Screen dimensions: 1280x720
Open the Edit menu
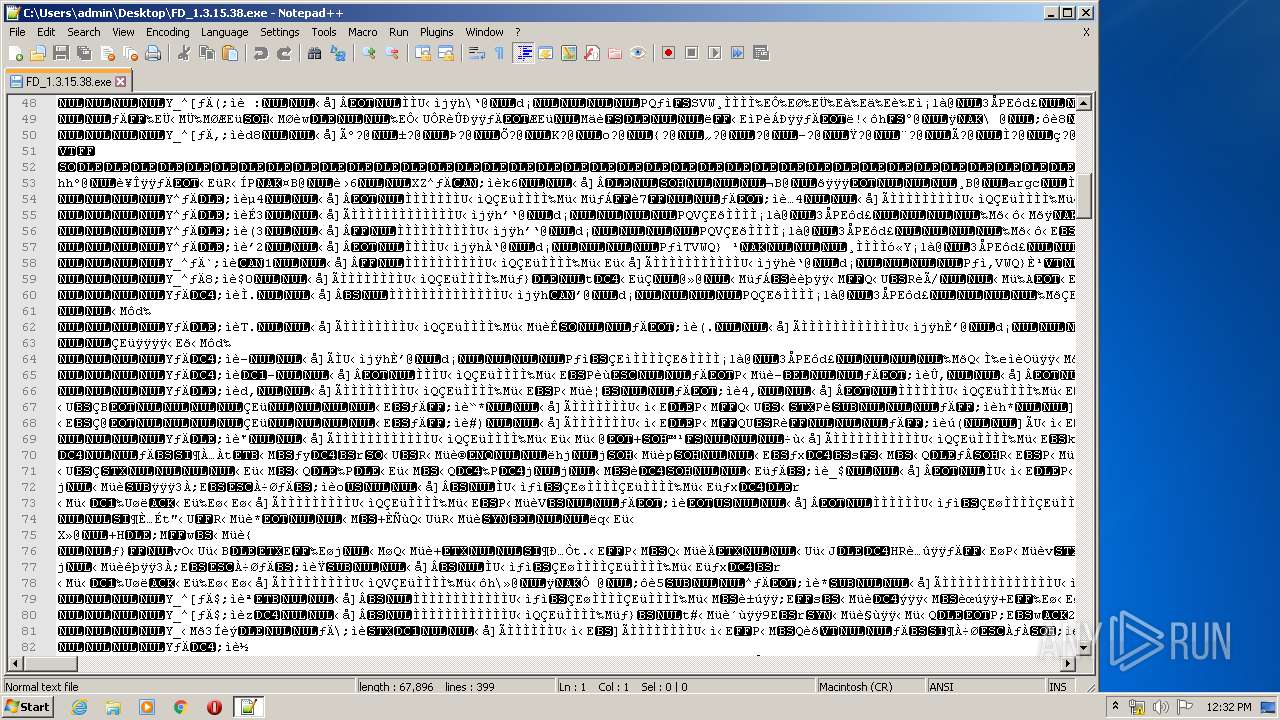pyautogui.click(x=46, y=32)
